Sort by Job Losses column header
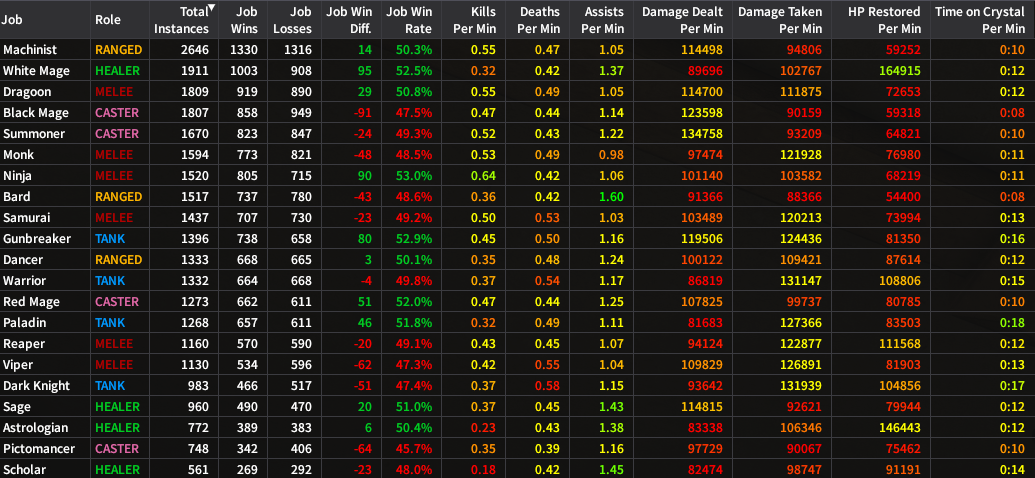Image resolution: width=1035 pixels, height=478 pixels. pyautogui.click(x=294, y=20)
